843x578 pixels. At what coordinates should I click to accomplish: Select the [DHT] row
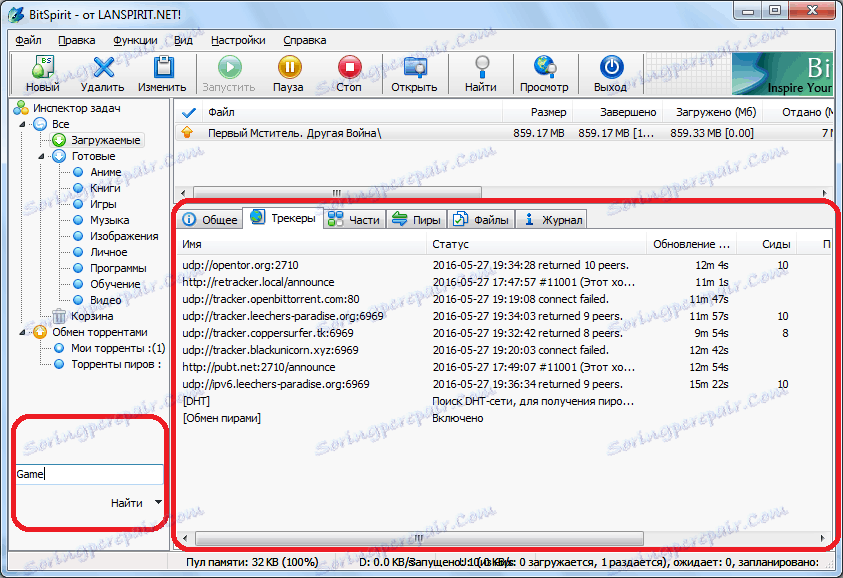coord(196,401)
